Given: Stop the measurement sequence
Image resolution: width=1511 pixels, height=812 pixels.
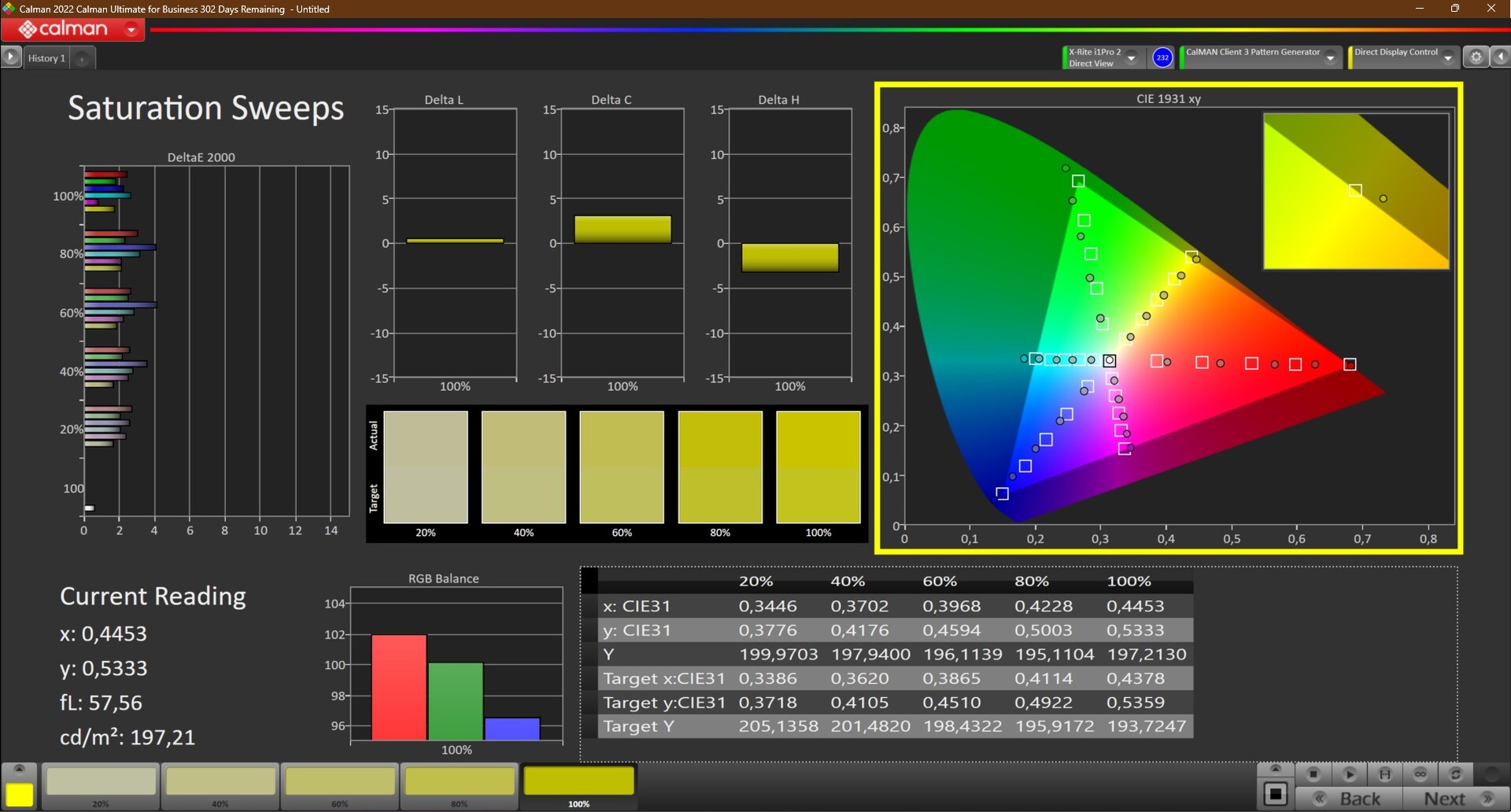Looking at the screenshot, I should [x=1313, y=774].
